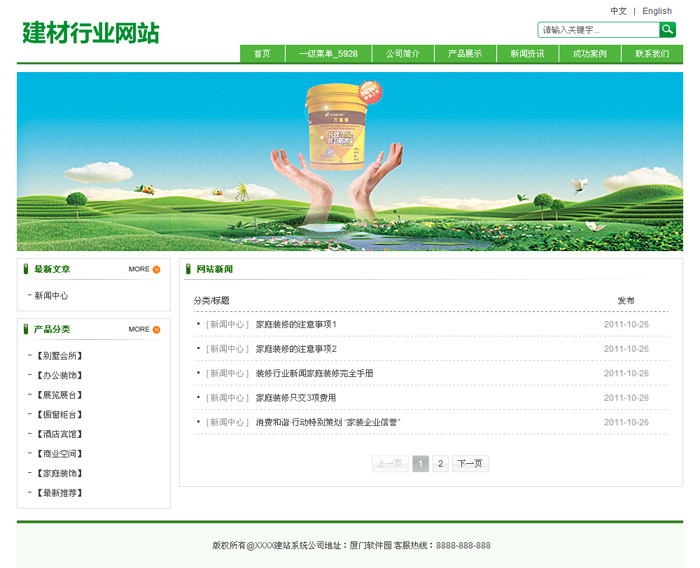This screenshot has width=700, height=568.
Task: Click the green search magnifier icon
Action: [667, 30]
